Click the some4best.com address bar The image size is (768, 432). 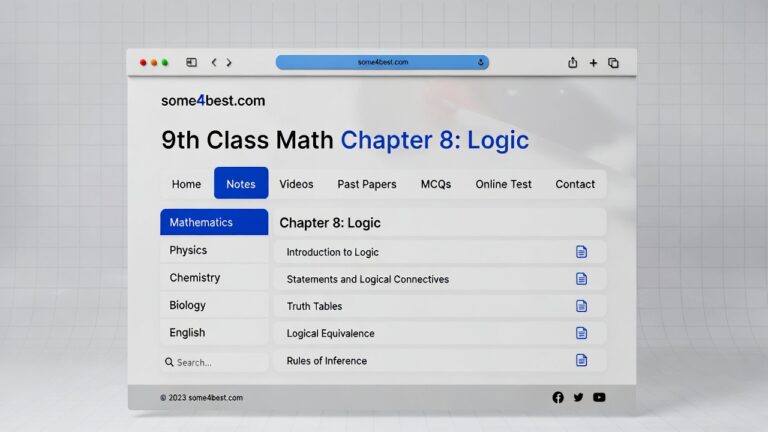point(382,62)
